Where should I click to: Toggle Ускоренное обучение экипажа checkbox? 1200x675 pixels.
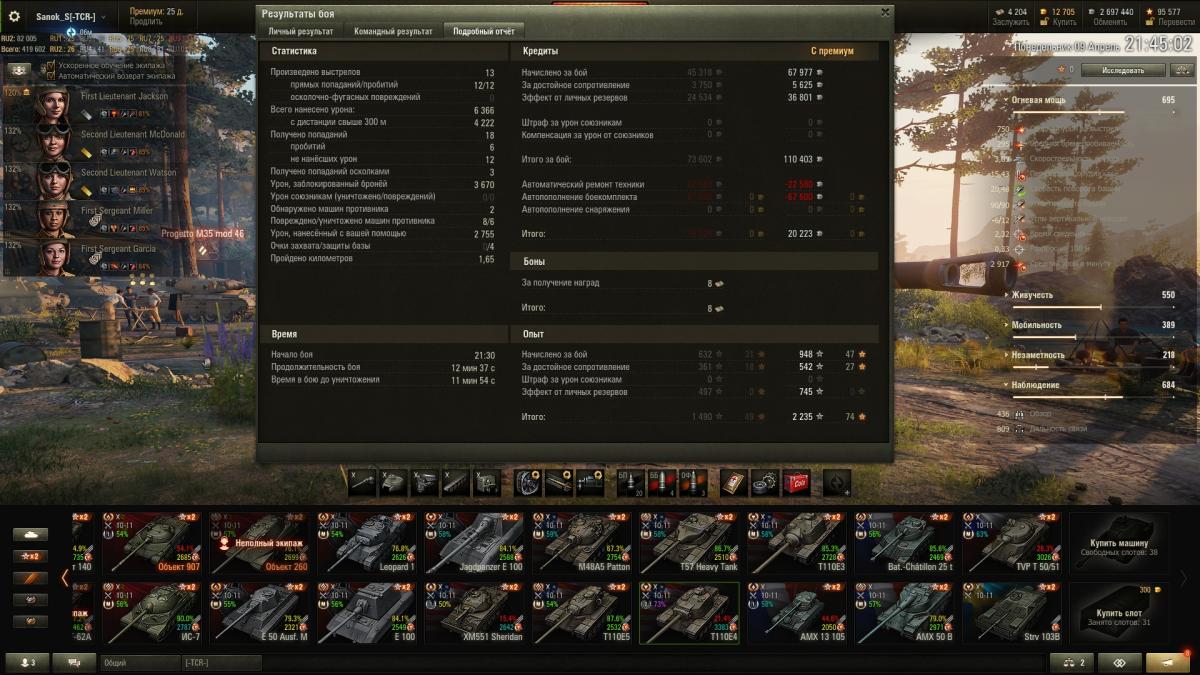coord(51,65)
